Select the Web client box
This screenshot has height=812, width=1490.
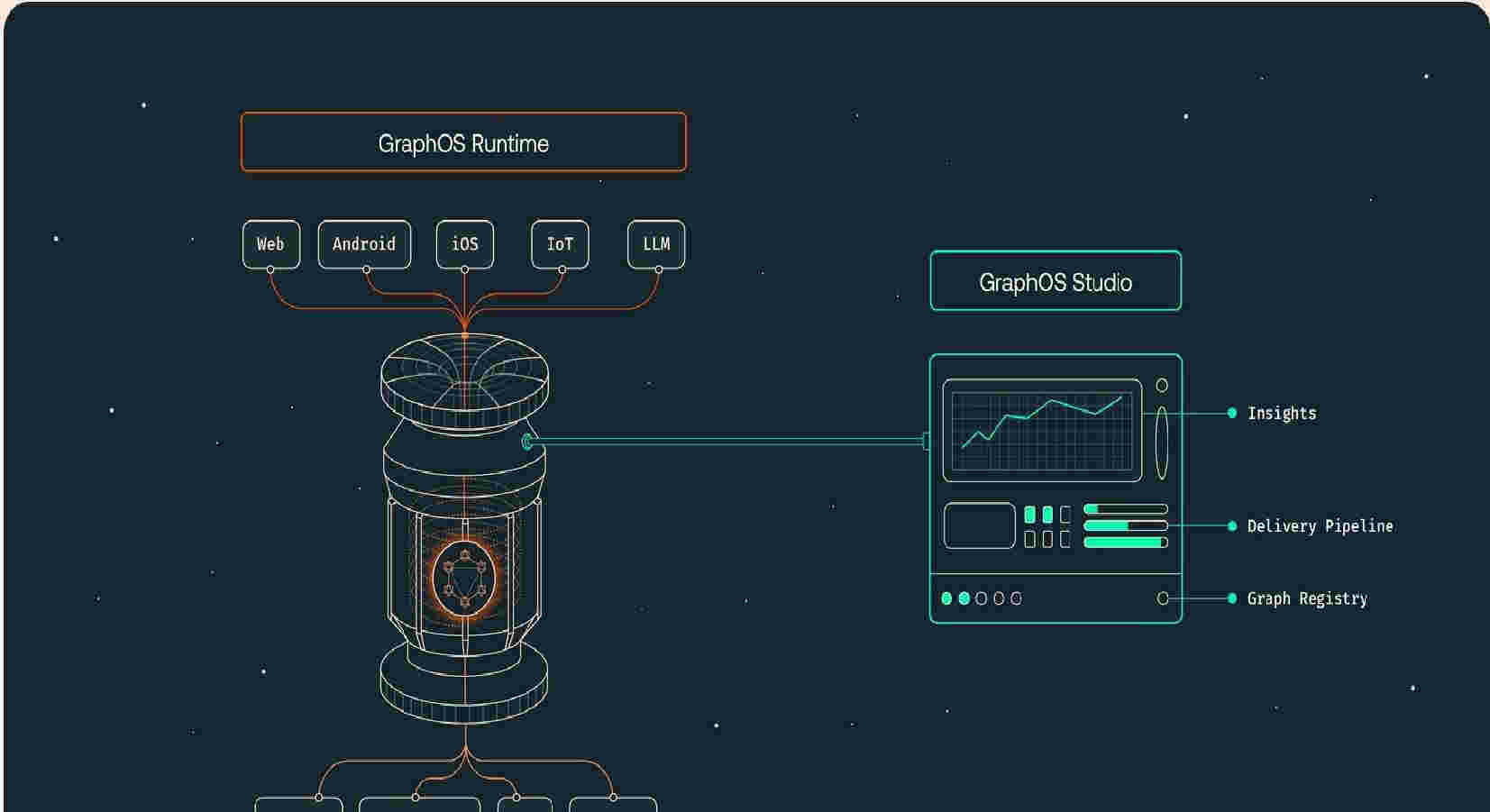click(270, 244)
